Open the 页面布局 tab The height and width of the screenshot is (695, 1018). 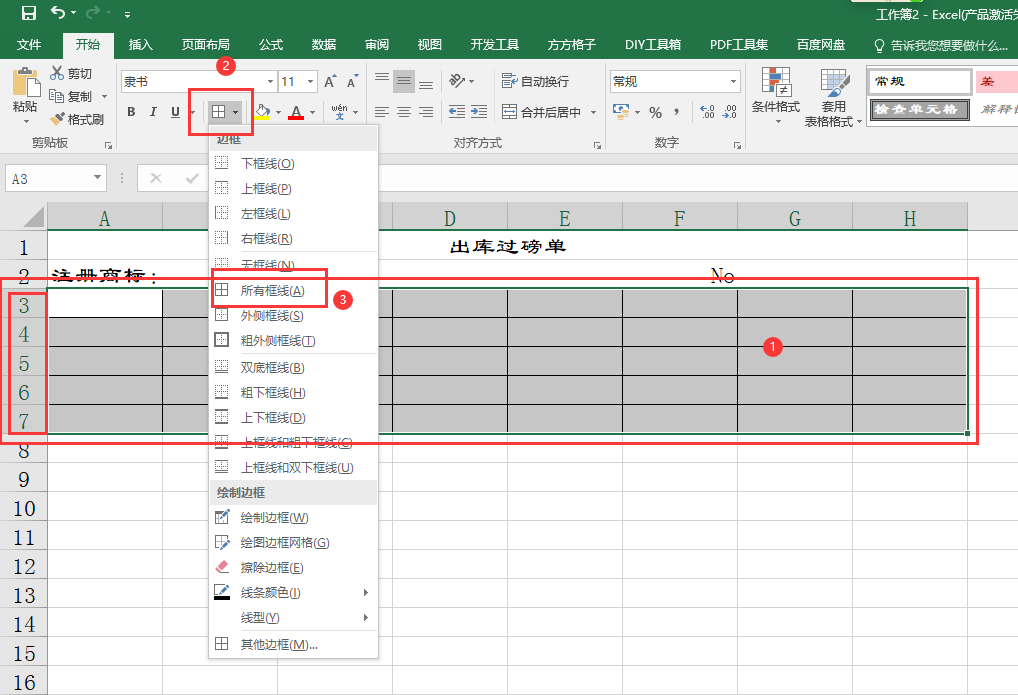coord(205,45)
